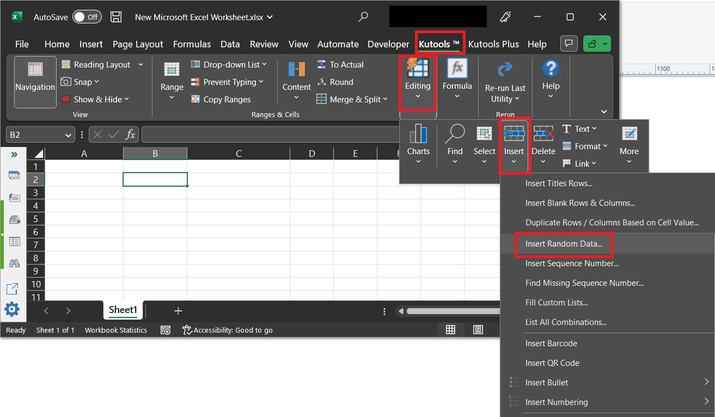Screen dimensions: 715x417
Task: Click the Save disk icon in title bar
Action: click(x=116, y=17)
